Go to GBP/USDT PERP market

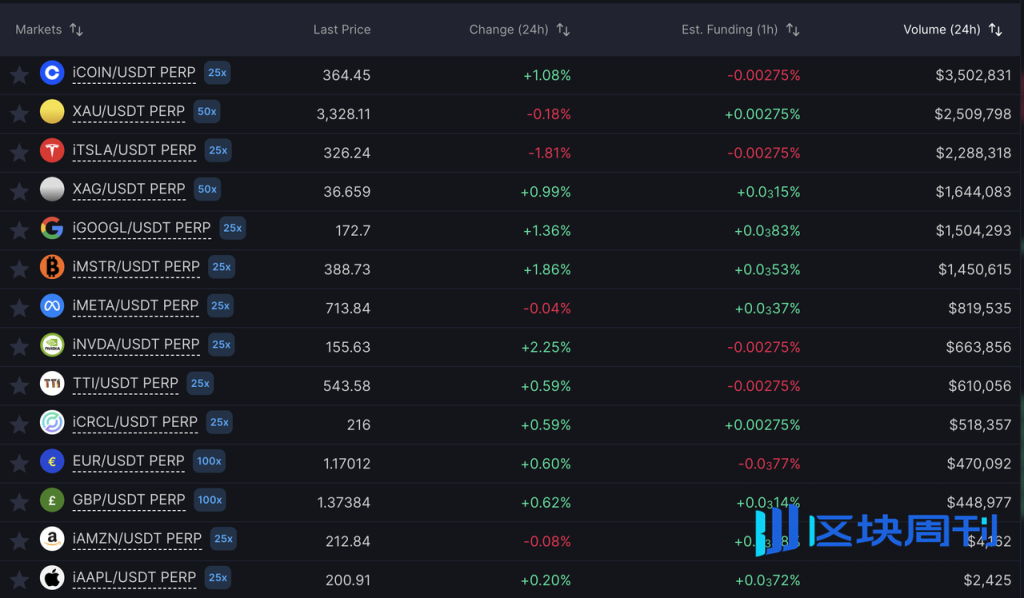coord(129,500)
